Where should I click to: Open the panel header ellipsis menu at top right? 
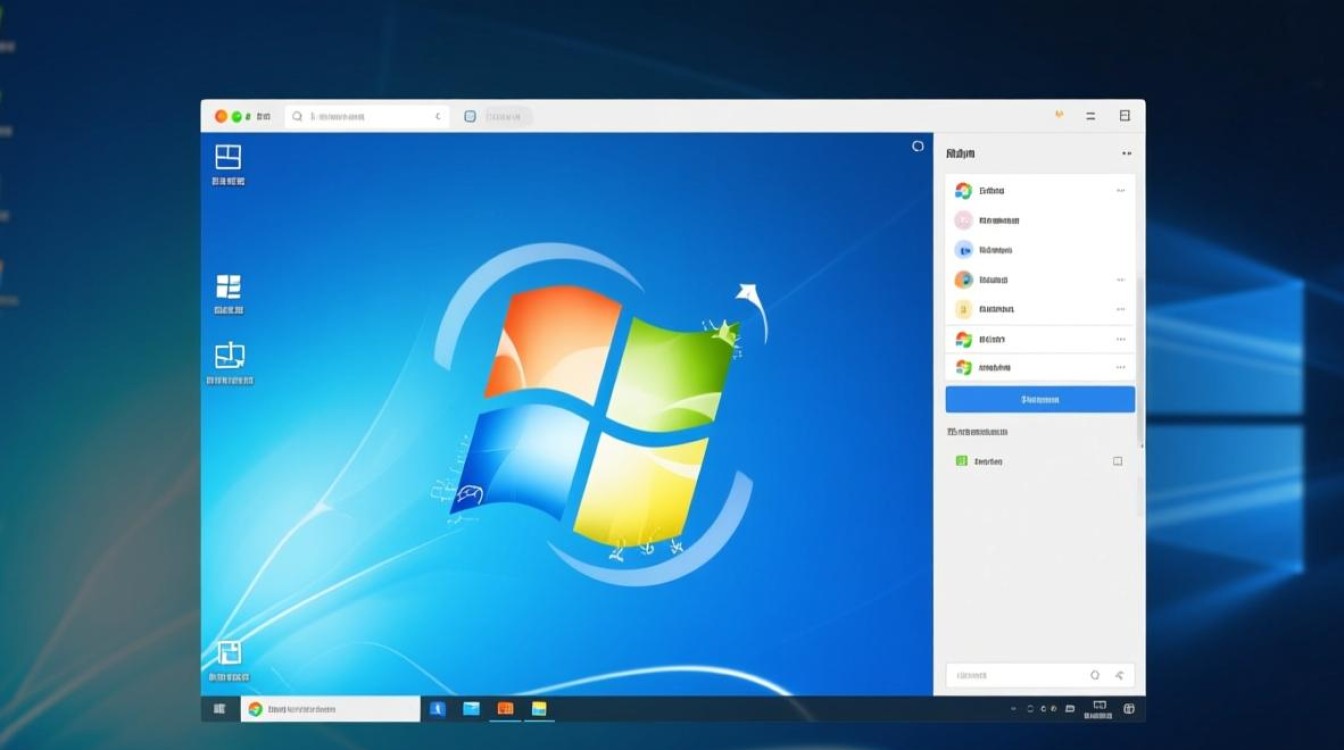click(1127, 152)
